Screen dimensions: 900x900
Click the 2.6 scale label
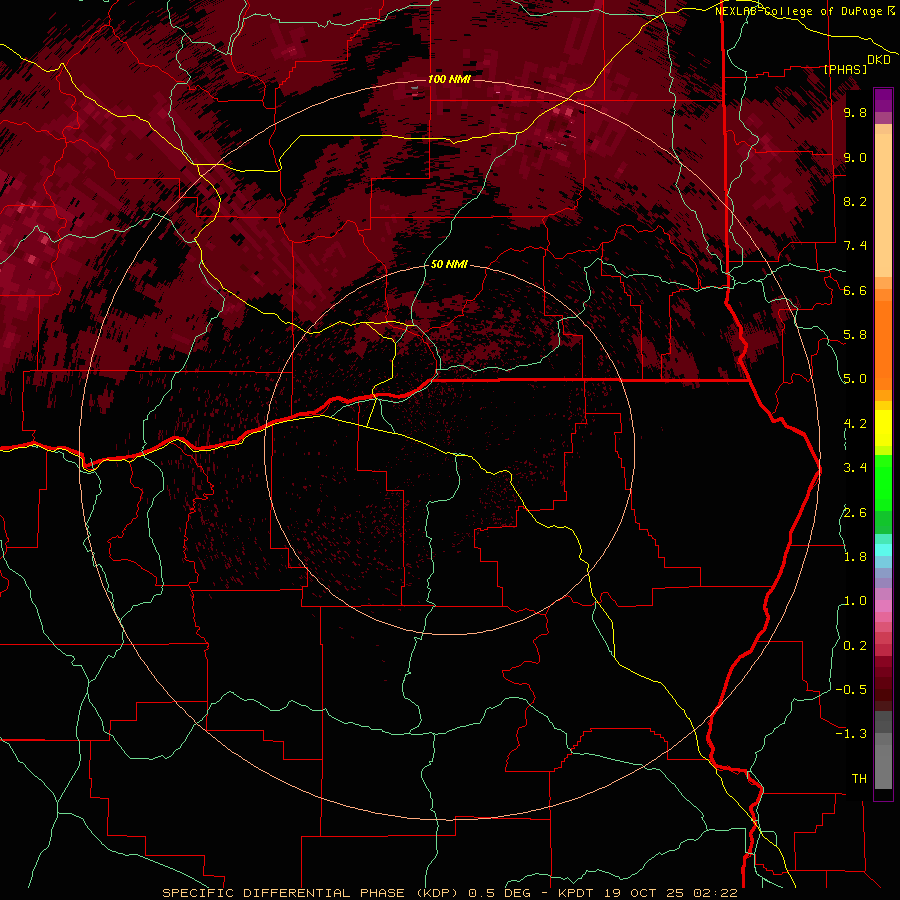(855, 513)
